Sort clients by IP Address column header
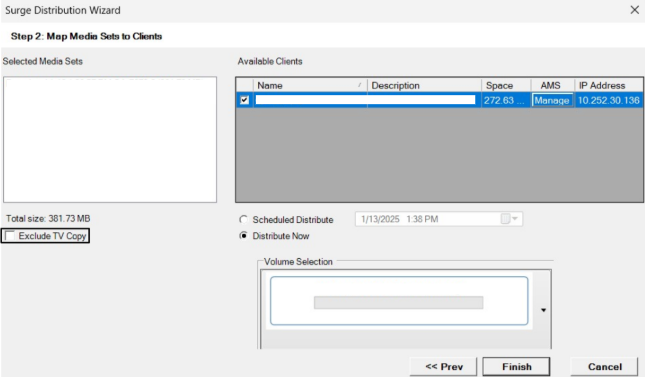 coord(609,85)
